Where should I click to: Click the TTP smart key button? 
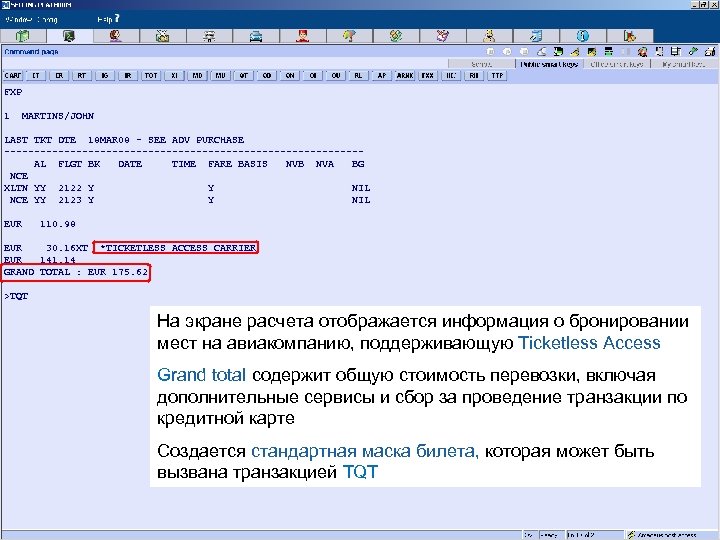[497, 75]
